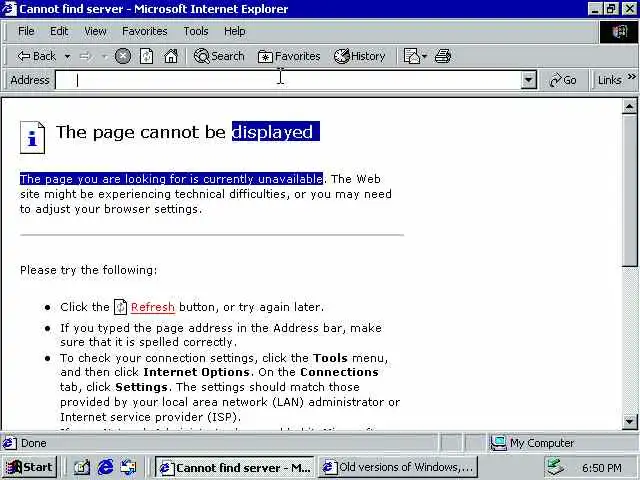
Task: Open the Favorites menu
Action: point(144,31)
